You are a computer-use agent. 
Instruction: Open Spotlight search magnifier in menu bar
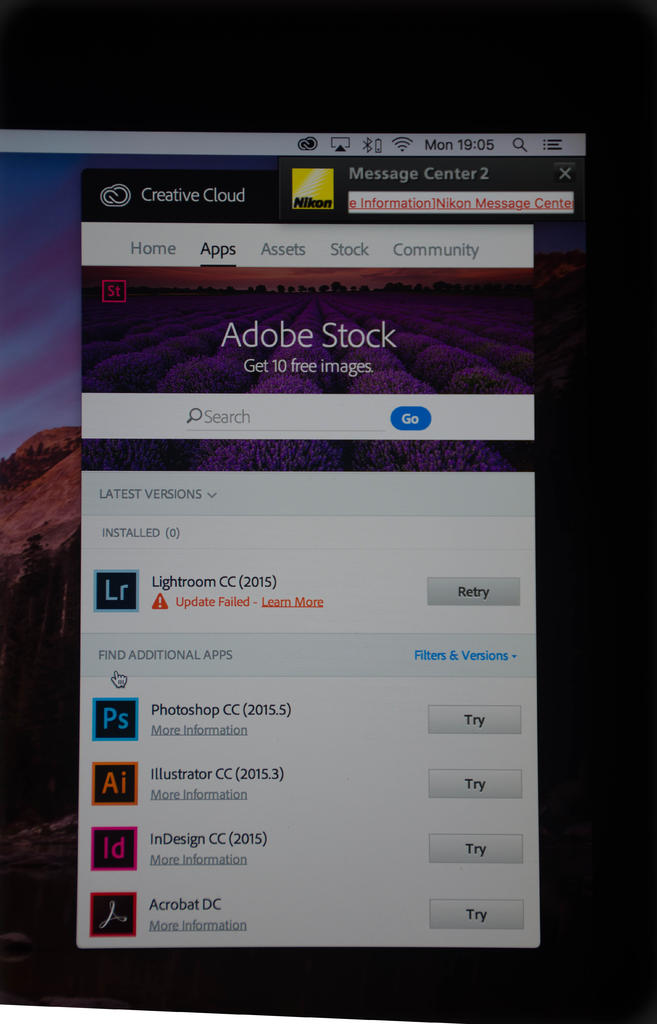click(x=519, y=144)
